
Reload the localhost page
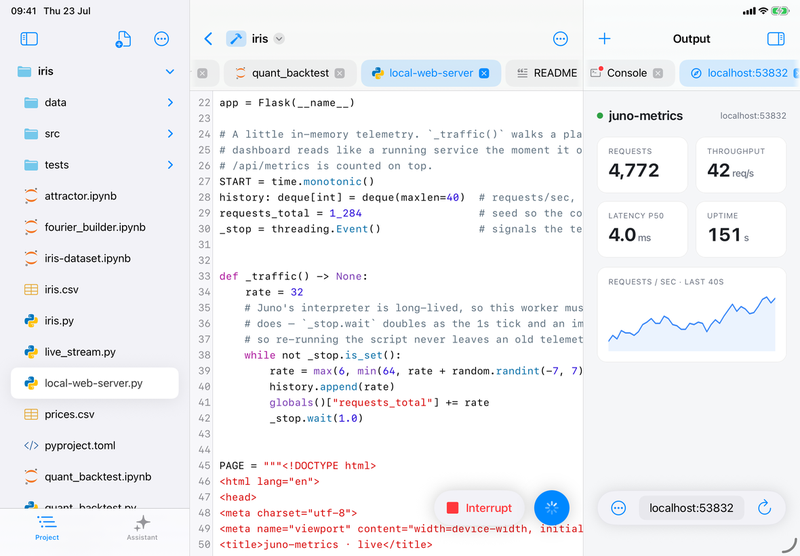[764, 508]
